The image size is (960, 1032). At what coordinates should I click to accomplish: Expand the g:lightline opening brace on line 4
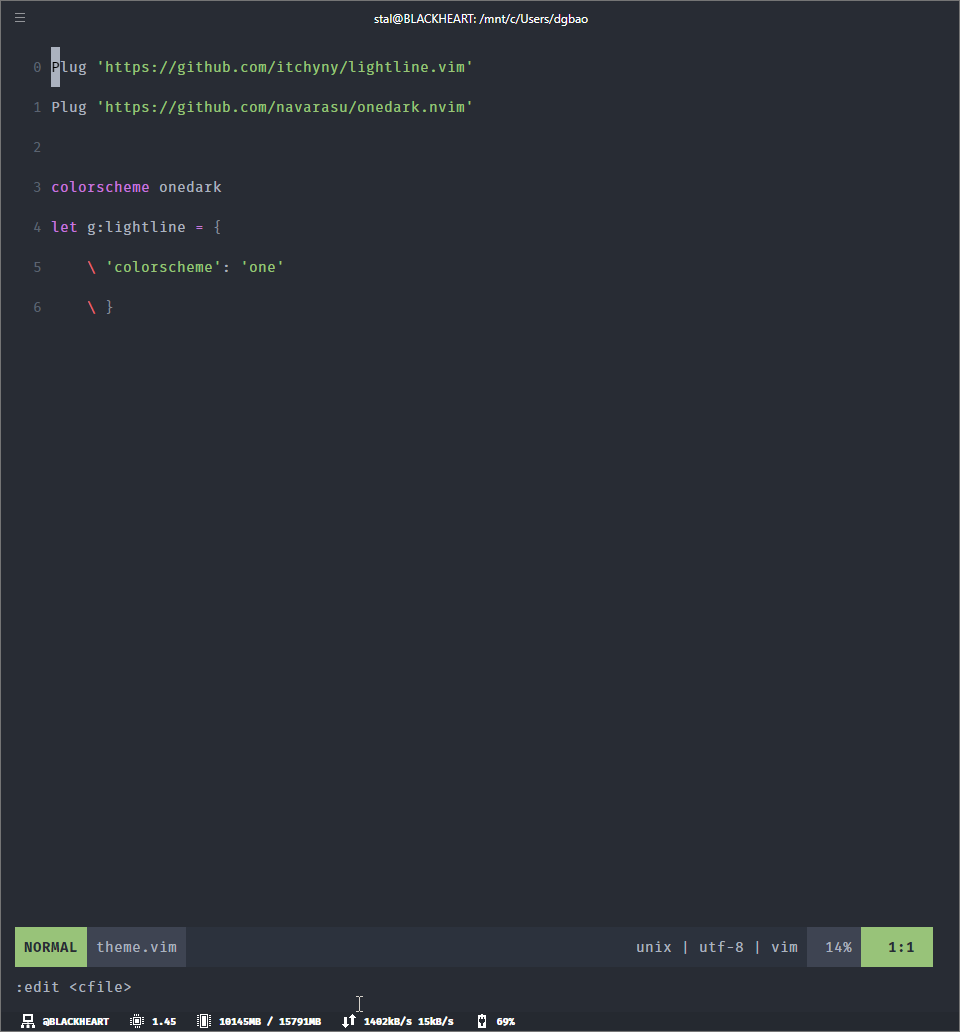(x=217, y=227)
